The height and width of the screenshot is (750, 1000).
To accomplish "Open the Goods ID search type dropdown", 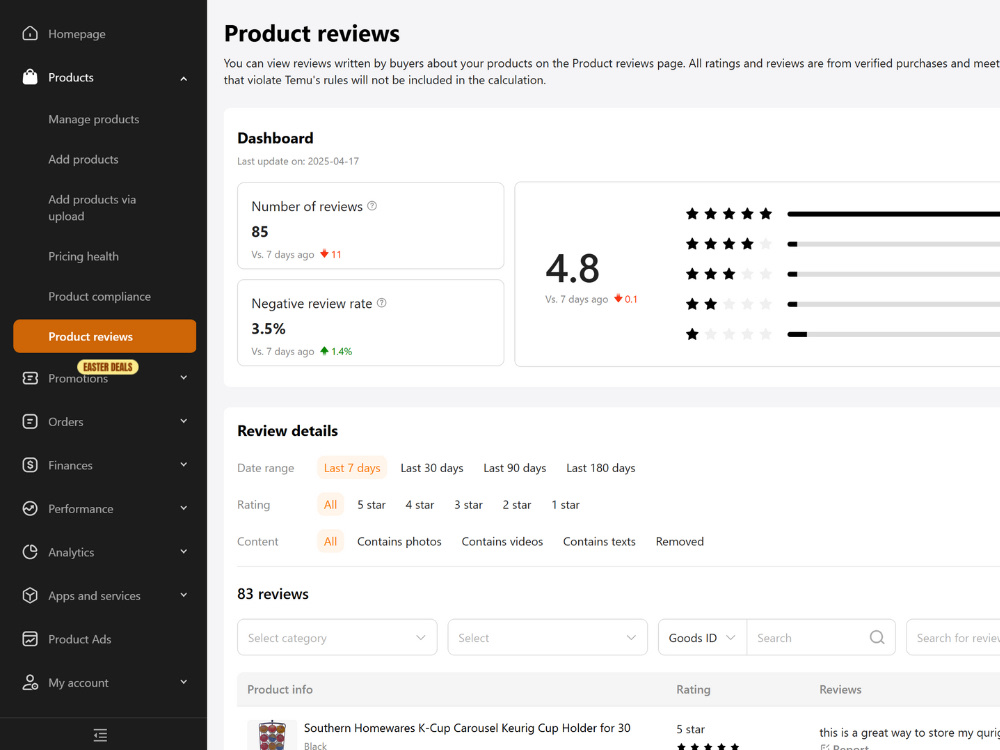I will click(702, 637).
